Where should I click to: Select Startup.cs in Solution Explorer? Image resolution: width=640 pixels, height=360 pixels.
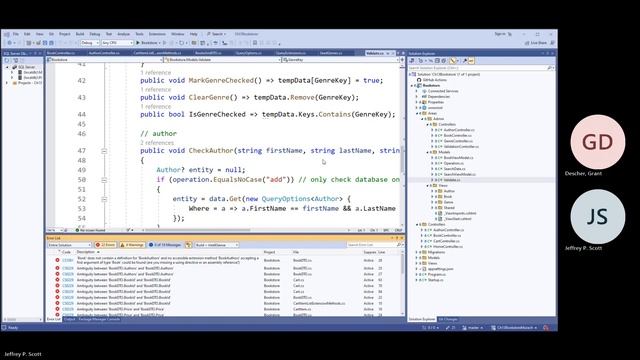pyautogui.click(x=436, y=280)
